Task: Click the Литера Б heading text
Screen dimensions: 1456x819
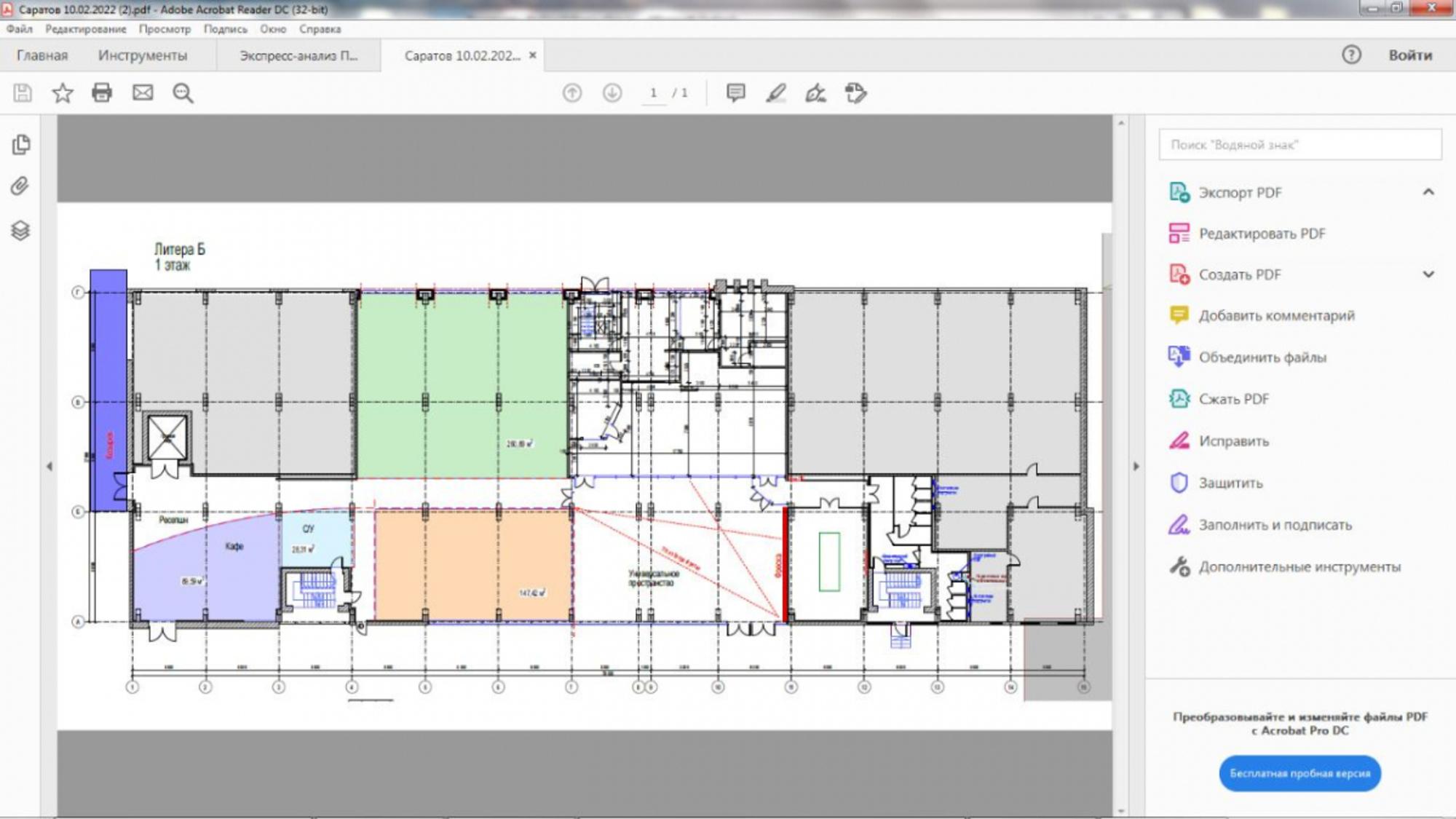Action: (x=180, y=249)
